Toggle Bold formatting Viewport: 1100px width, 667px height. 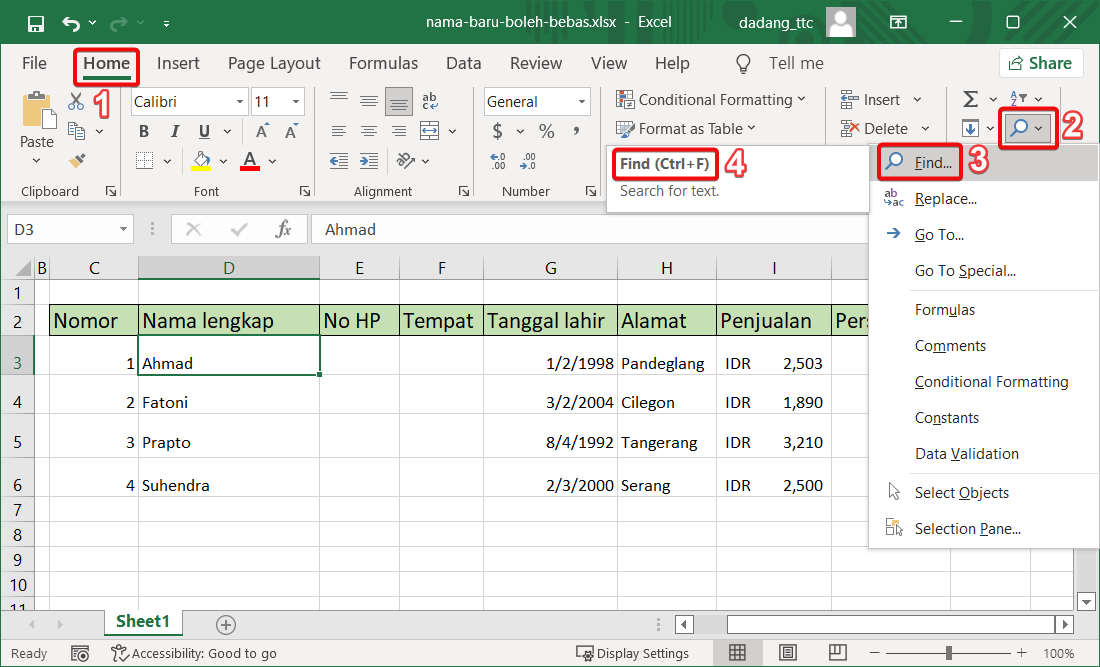143,130
